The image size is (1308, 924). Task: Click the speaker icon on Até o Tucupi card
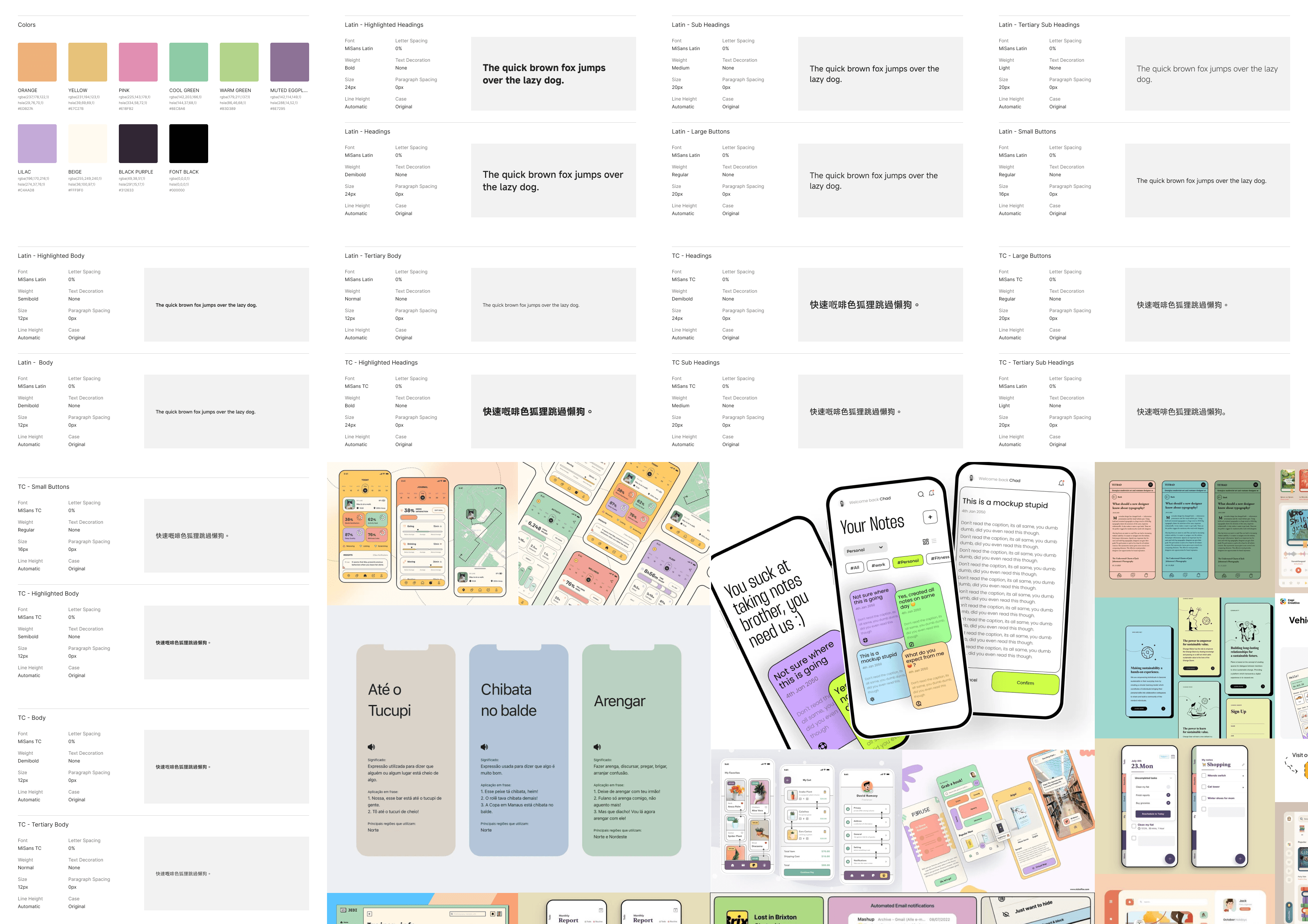click(x=371, y=747)
